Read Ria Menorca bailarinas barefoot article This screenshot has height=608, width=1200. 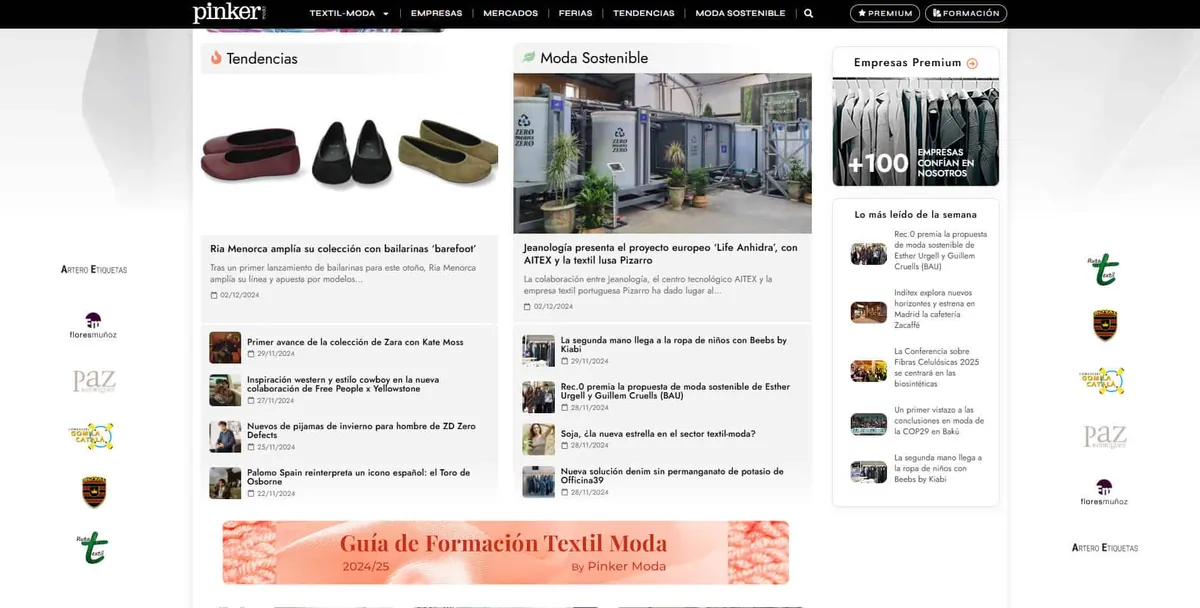point(342,248)
